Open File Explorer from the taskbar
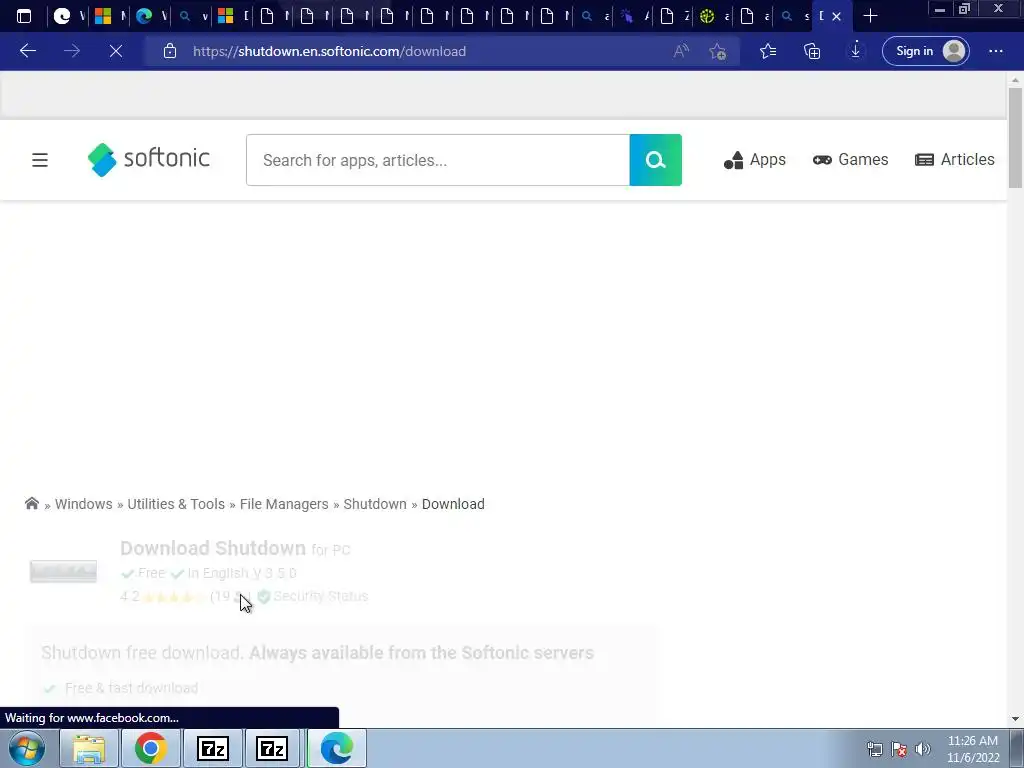Screen dimensions: 1024x768 89,748
